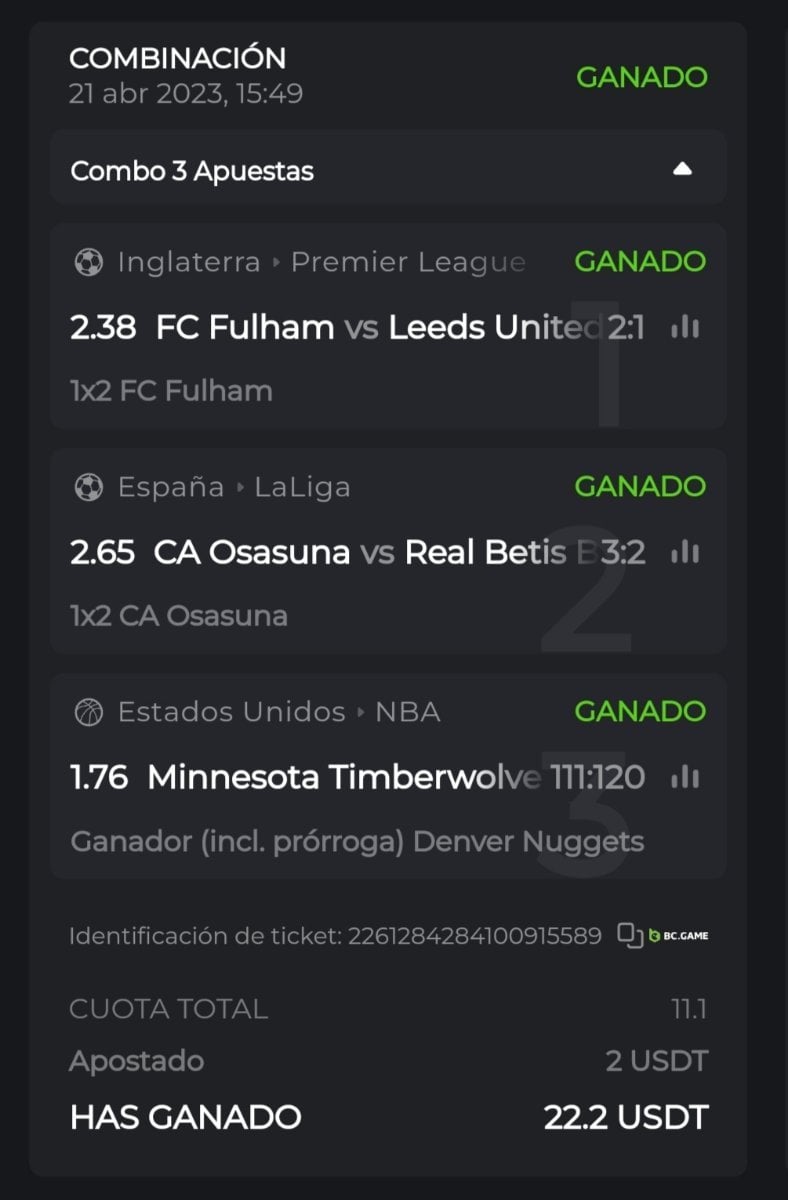Click the top GANADO status label

tap(641, 77)
